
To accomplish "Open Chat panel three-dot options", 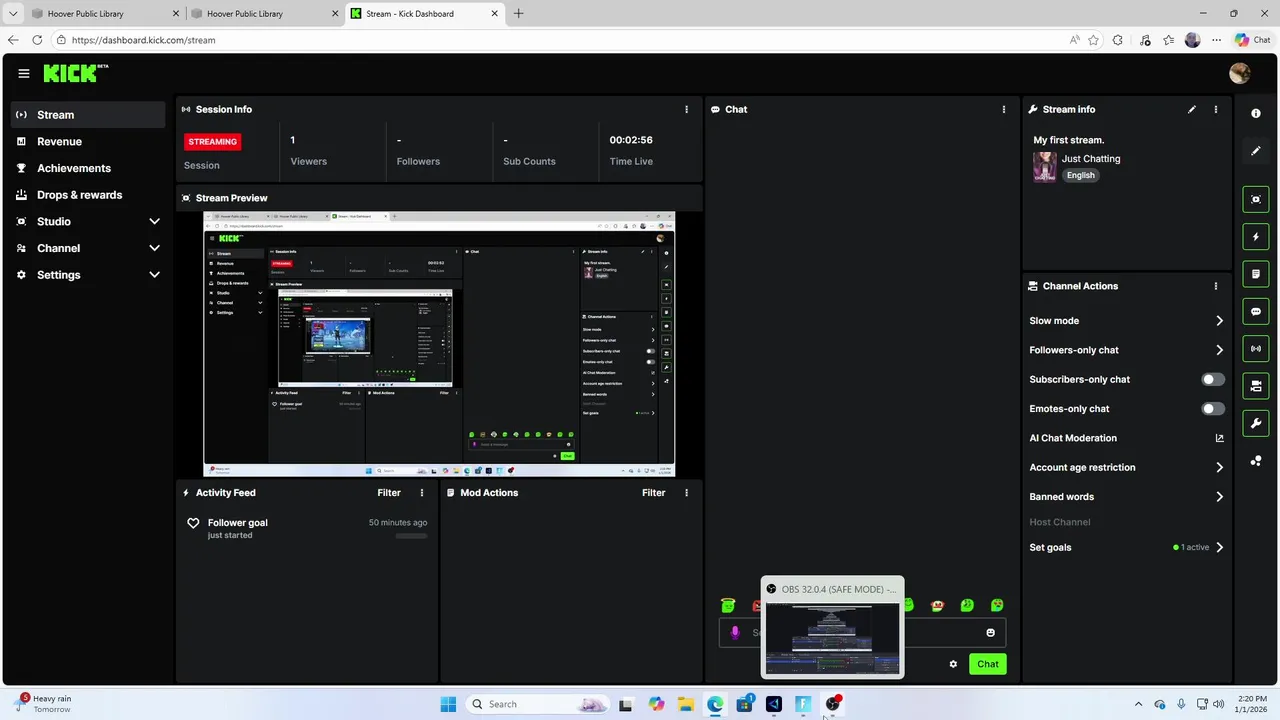I will [1004, 109].
